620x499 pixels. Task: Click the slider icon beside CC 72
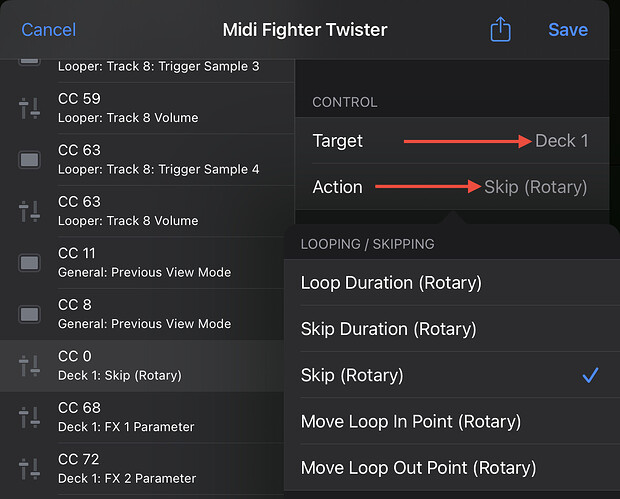30,468
